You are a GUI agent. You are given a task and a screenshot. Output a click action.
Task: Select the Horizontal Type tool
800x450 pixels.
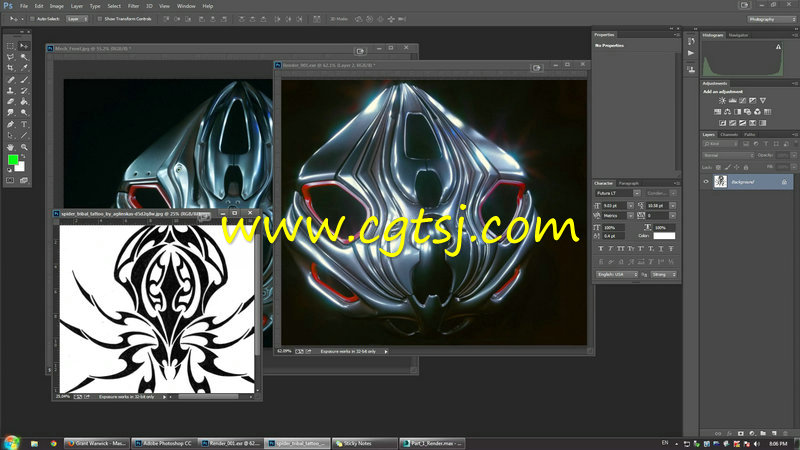tap(24, 124)
